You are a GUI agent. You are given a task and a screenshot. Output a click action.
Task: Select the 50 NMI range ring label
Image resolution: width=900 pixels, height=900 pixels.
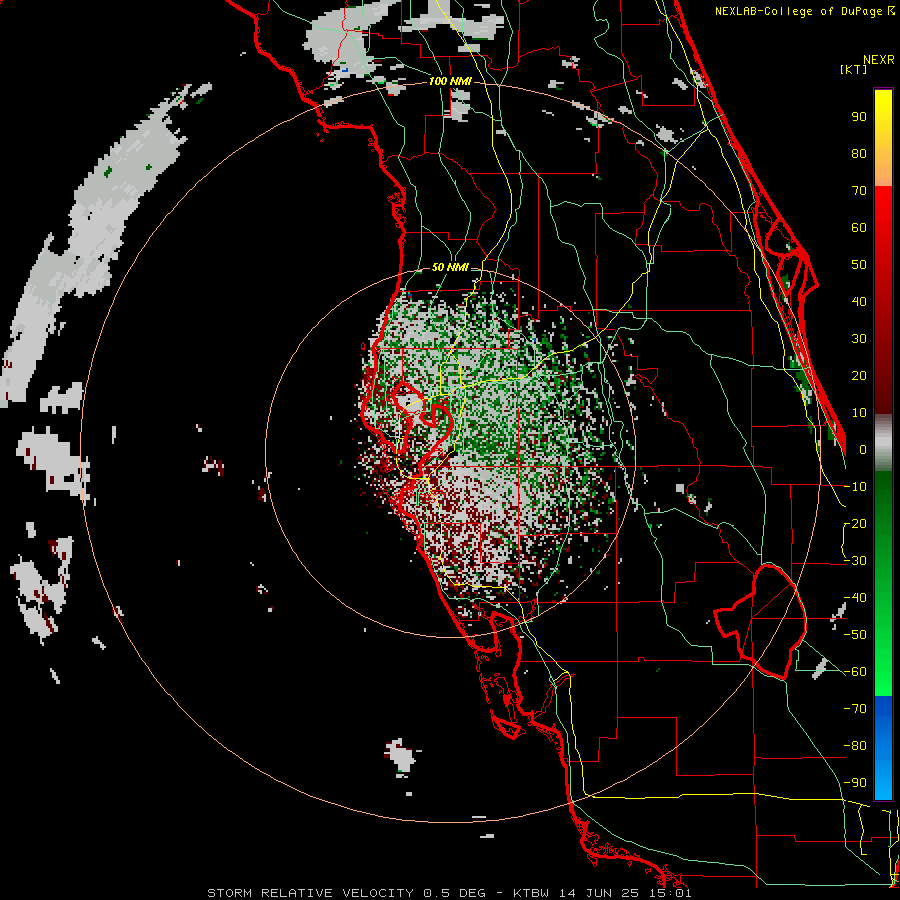(450, 267)
